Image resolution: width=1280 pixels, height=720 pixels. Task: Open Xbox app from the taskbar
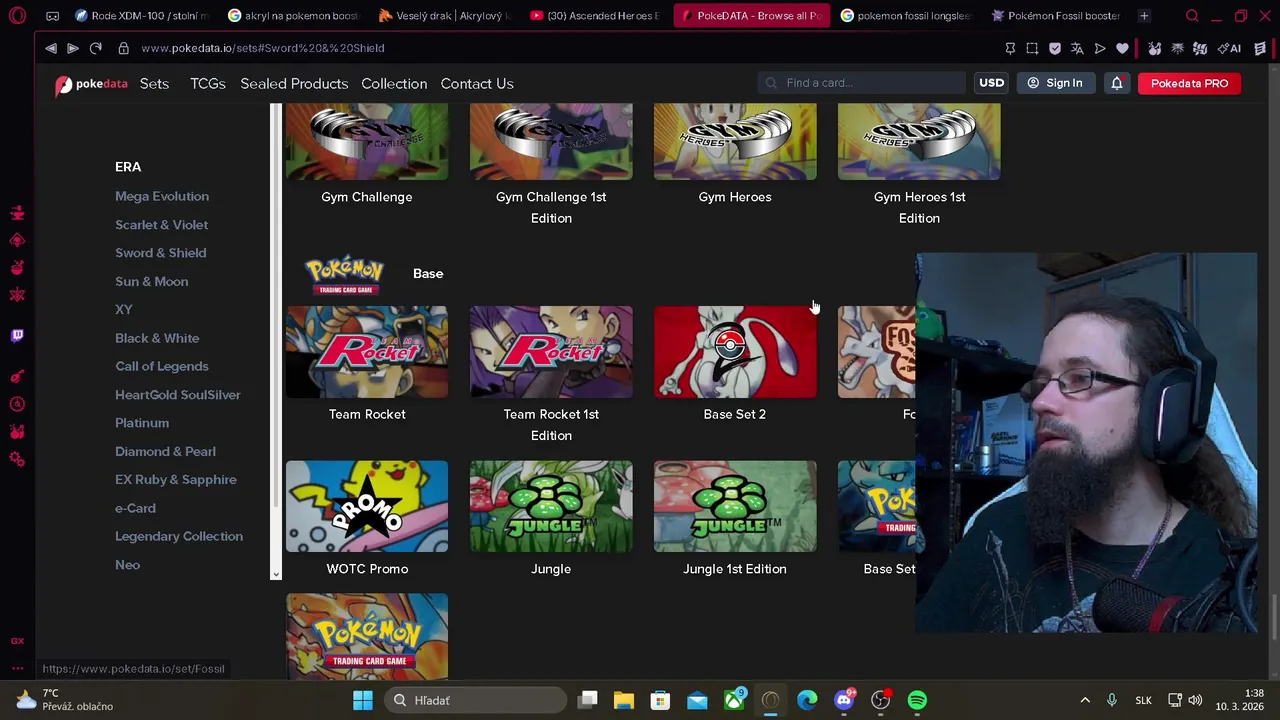click(734, 700)
